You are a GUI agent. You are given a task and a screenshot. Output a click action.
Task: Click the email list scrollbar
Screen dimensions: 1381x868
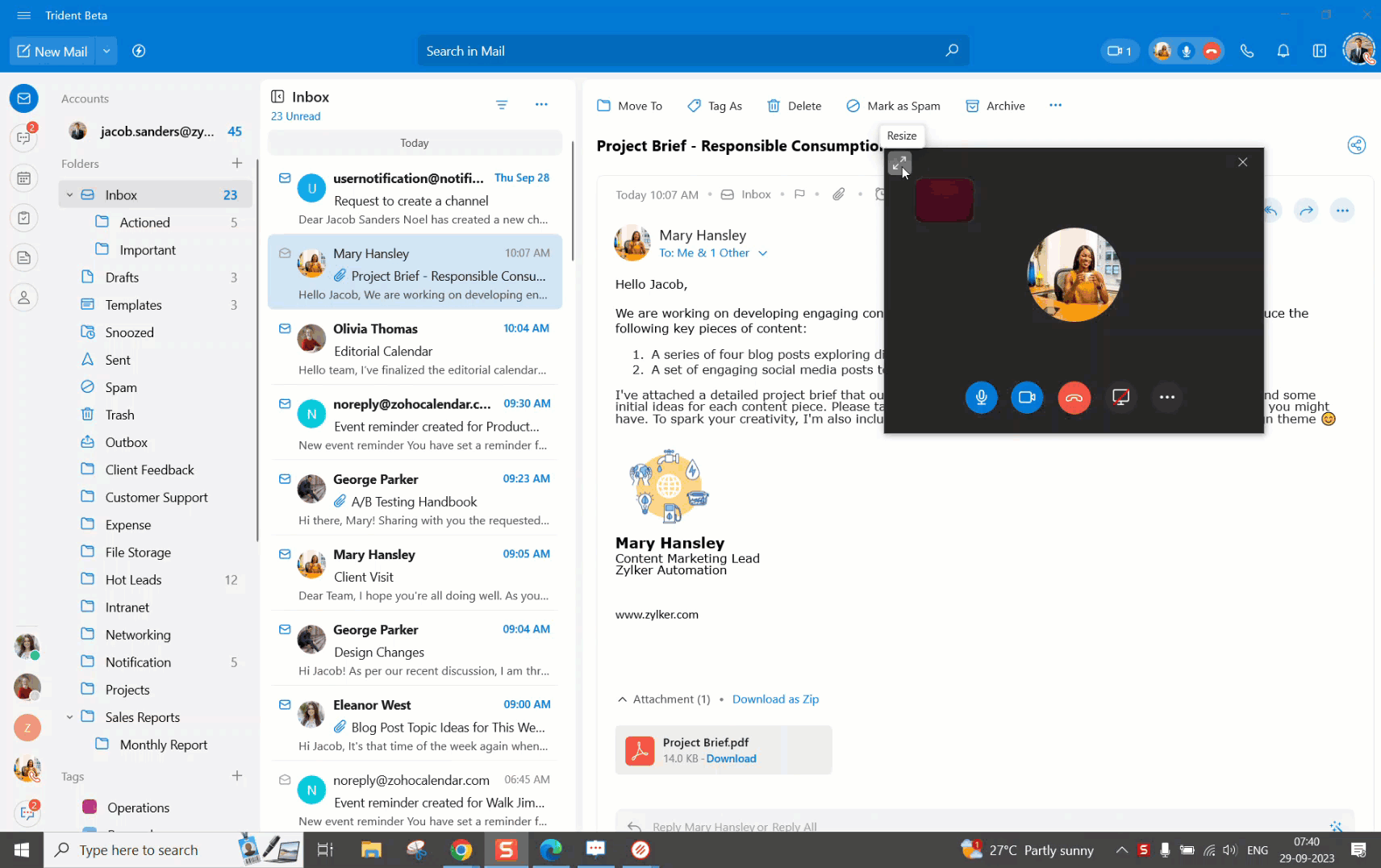pos(572,202)
